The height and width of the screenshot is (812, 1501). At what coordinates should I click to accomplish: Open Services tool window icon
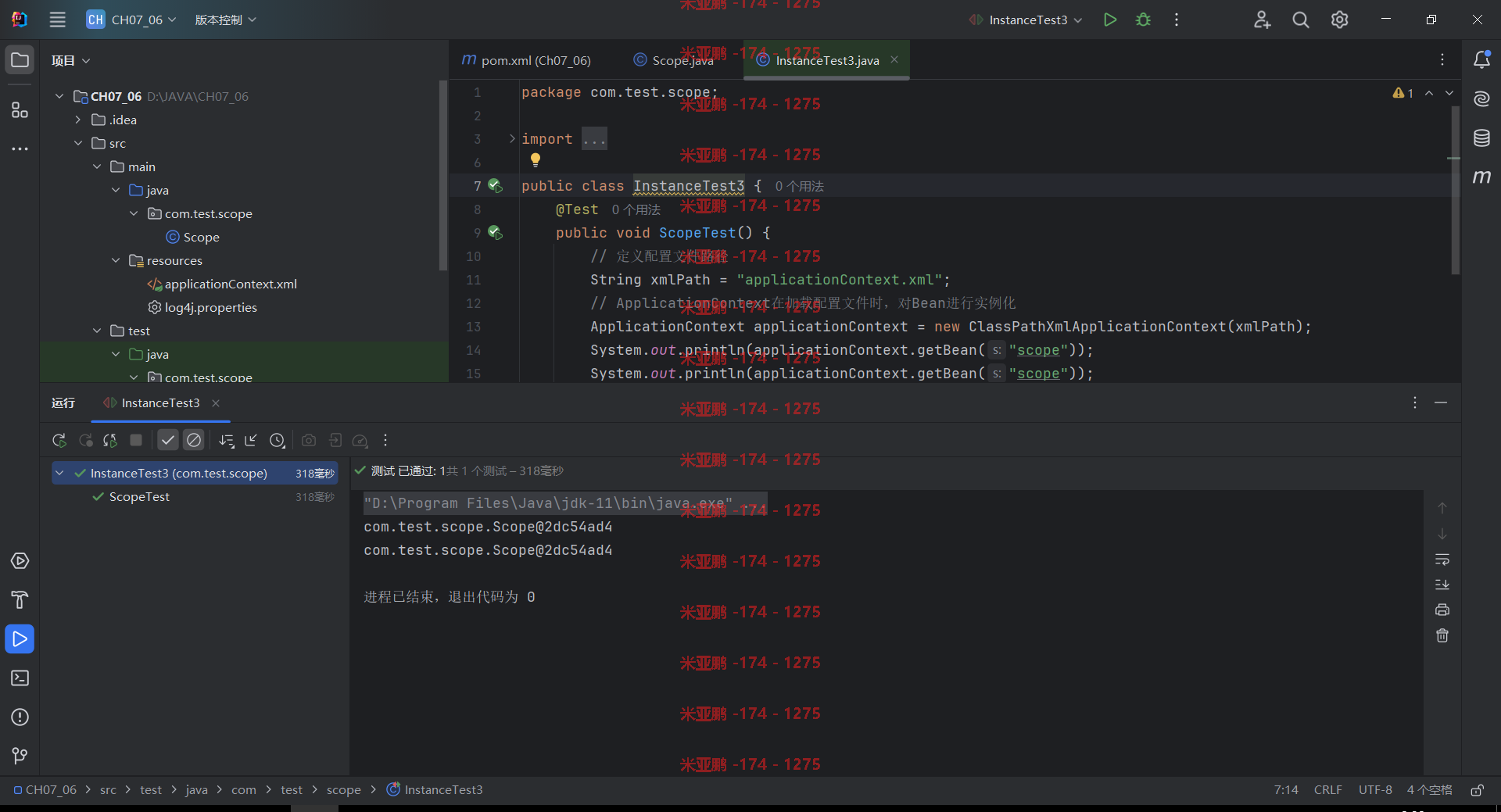coord(20,561)
